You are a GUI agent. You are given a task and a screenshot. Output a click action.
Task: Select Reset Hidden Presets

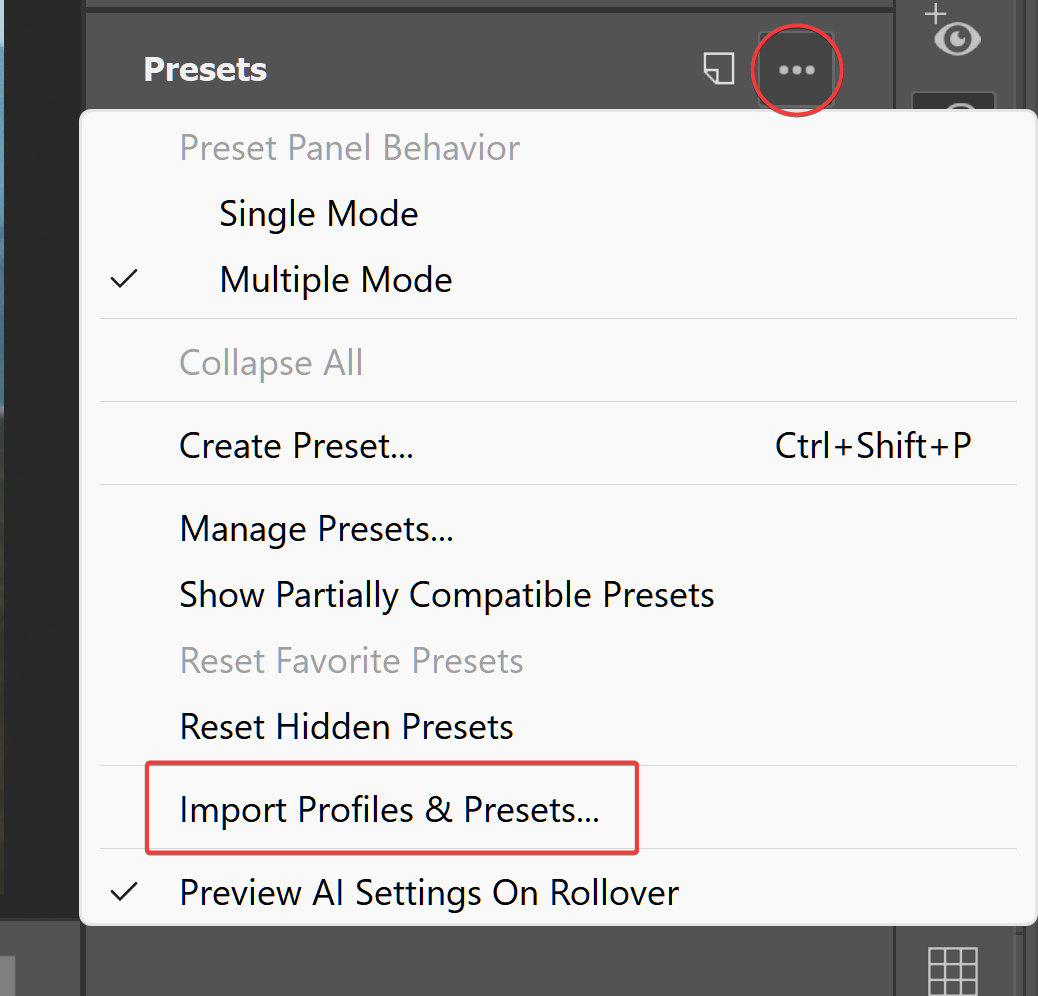(346, 726)
